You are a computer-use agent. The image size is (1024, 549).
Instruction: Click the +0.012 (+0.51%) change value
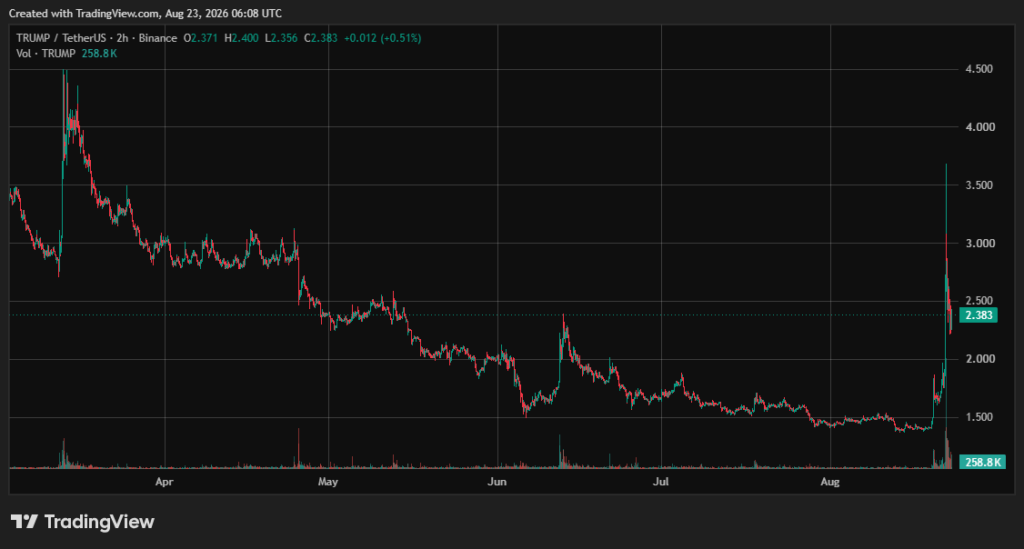pyautogui.click(x=383, y=38)
